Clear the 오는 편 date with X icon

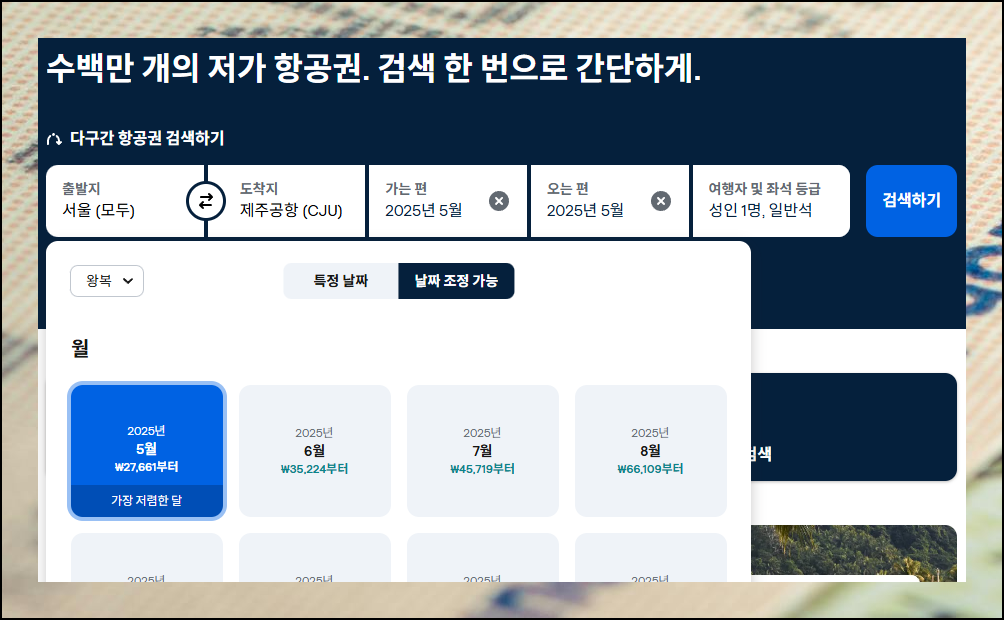tap(661, 201)
